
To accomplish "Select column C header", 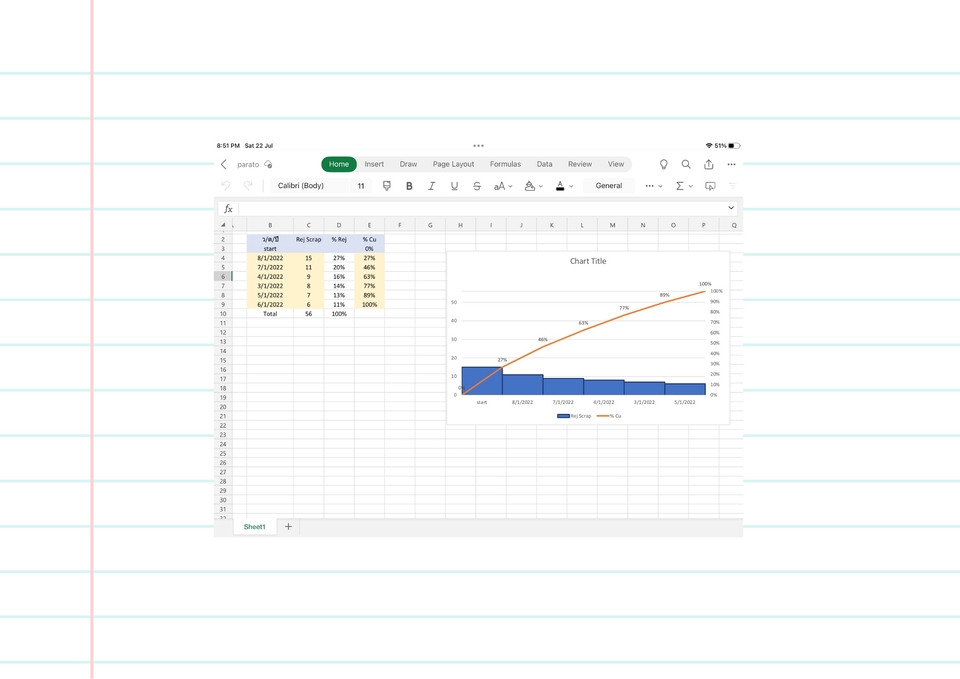I will point(309,225).
